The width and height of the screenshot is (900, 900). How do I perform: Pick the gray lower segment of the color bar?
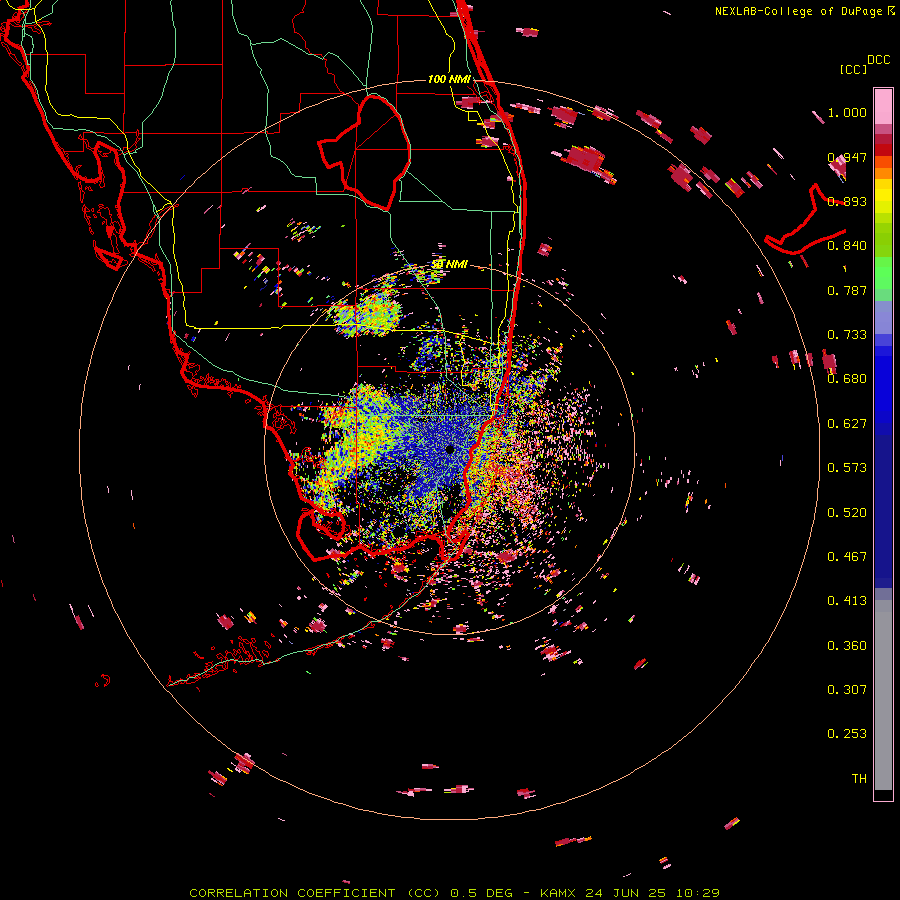(x=883, y=695)
